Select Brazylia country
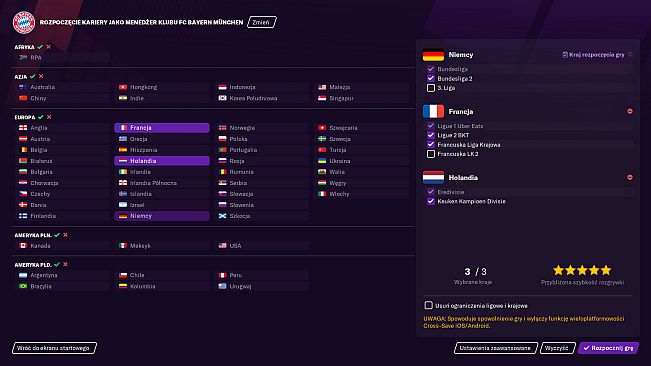This screenshot has width=651, height=366. tap(62, 286)
